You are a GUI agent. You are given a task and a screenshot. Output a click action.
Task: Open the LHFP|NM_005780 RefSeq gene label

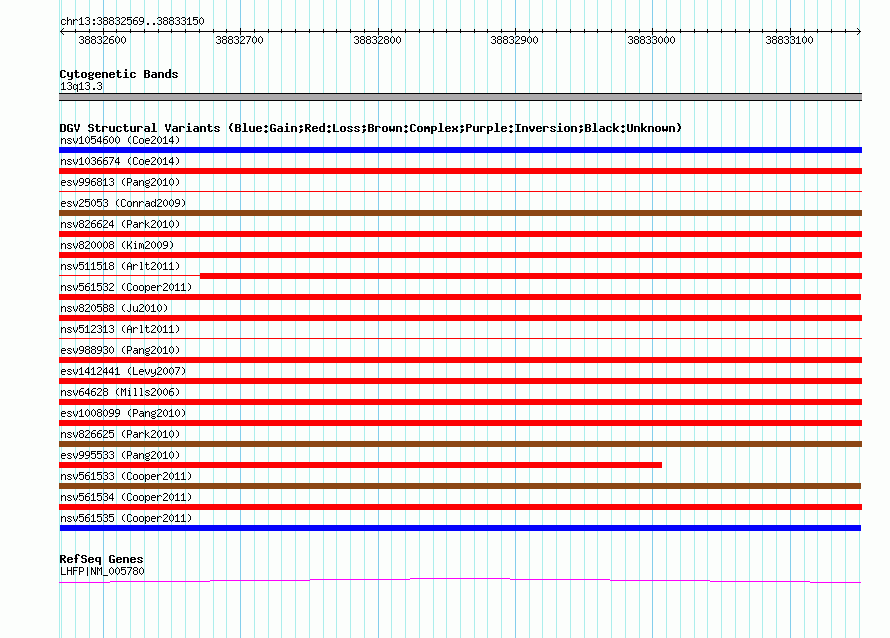pos(102,571)
